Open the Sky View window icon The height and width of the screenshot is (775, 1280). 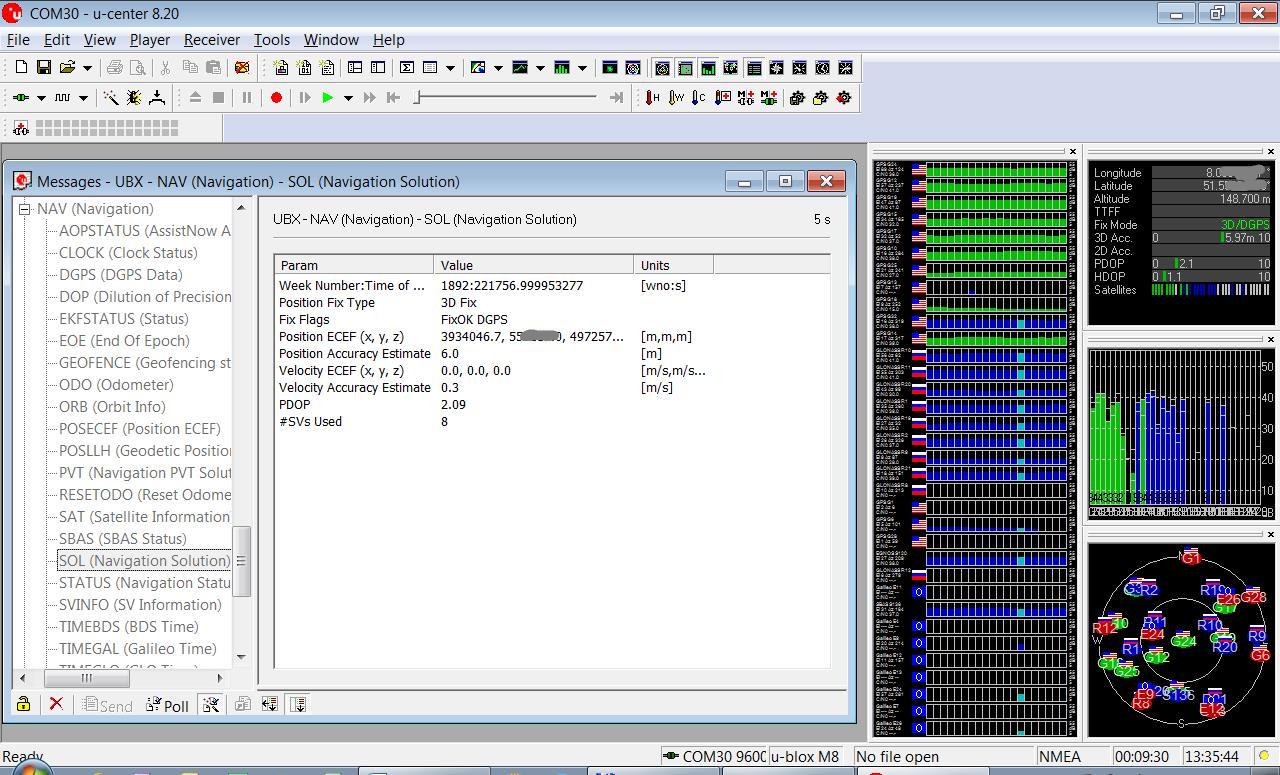tap(662, 68)
